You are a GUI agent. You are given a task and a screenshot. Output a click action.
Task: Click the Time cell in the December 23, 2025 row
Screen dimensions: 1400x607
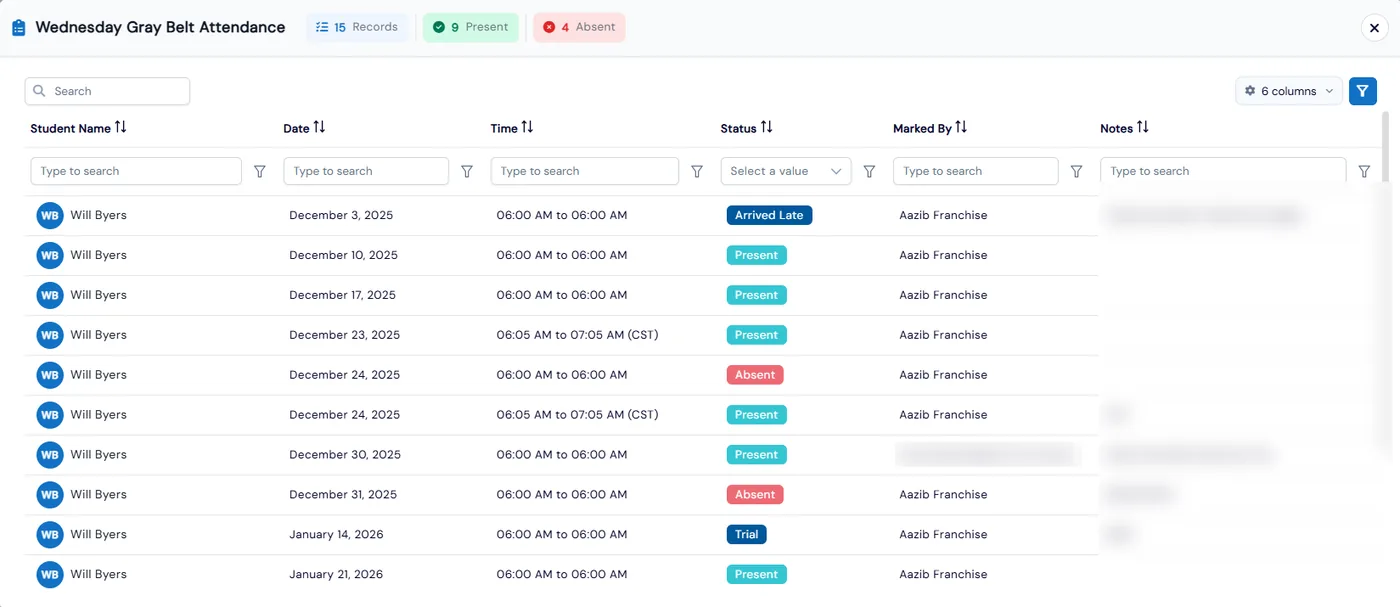tap(577, 335)
